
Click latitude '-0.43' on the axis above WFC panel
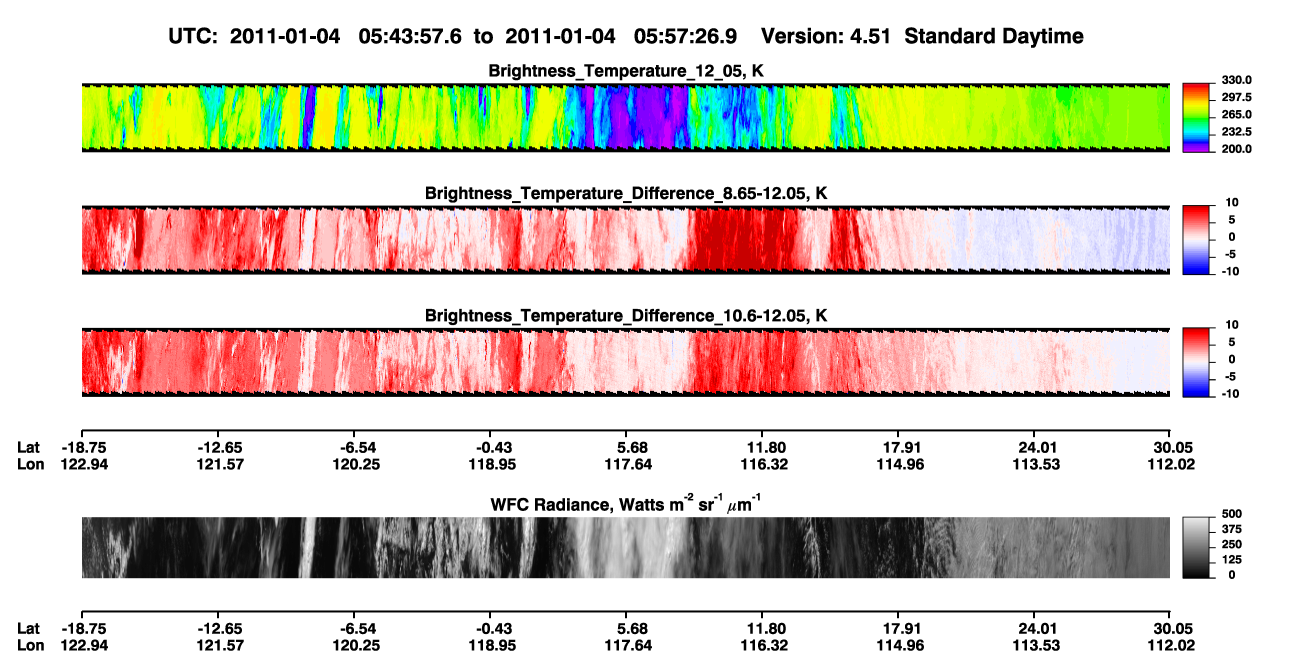tap(490, 448)
